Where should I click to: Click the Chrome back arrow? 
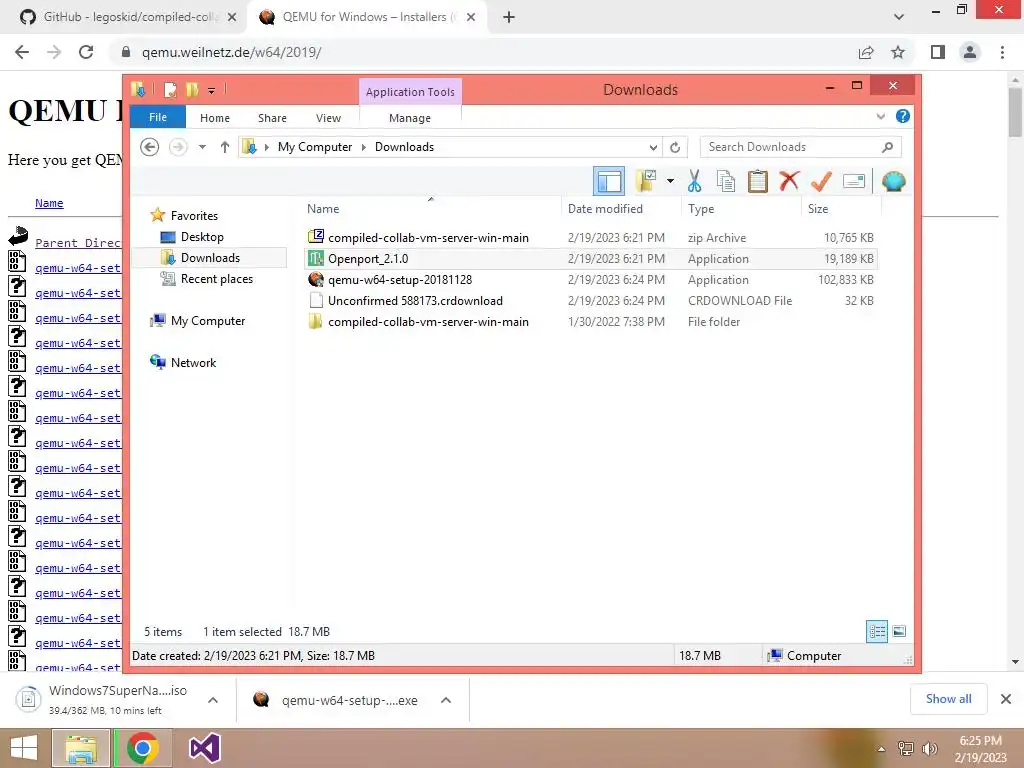point(22,52)
